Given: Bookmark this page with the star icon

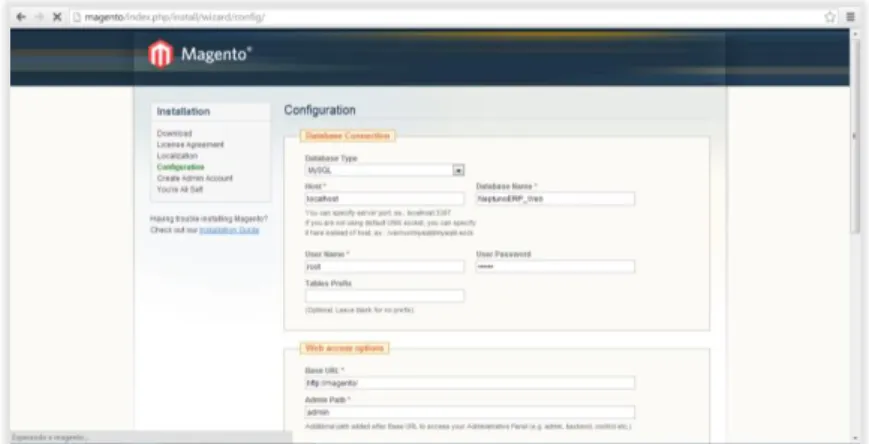Looking at the screenshot, I should [830, 17].
